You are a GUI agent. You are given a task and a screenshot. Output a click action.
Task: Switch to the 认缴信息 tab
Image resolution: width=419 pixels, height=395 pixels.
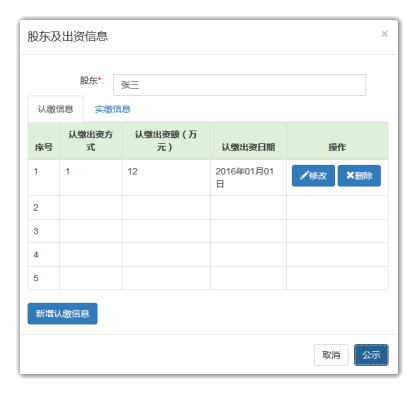(x=56, y=109)
